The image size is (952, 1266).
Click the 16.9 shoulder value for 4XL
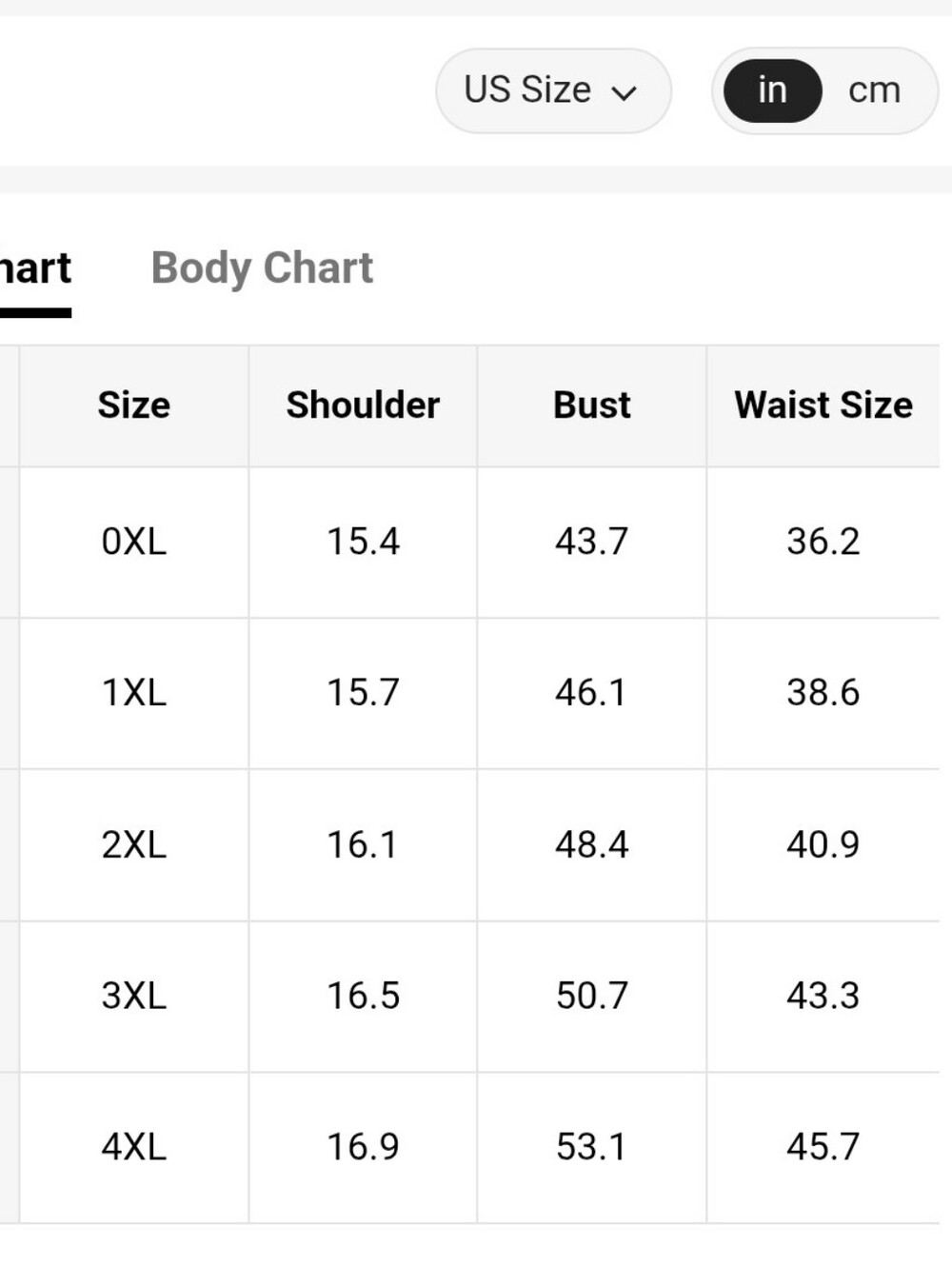pos(363,1147)
